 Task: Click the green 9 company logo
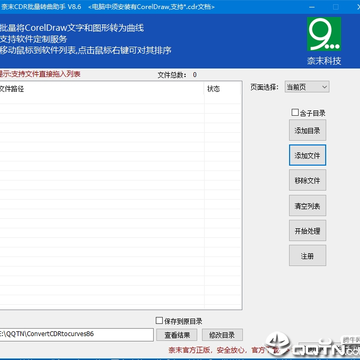click(x=324, y=34)
